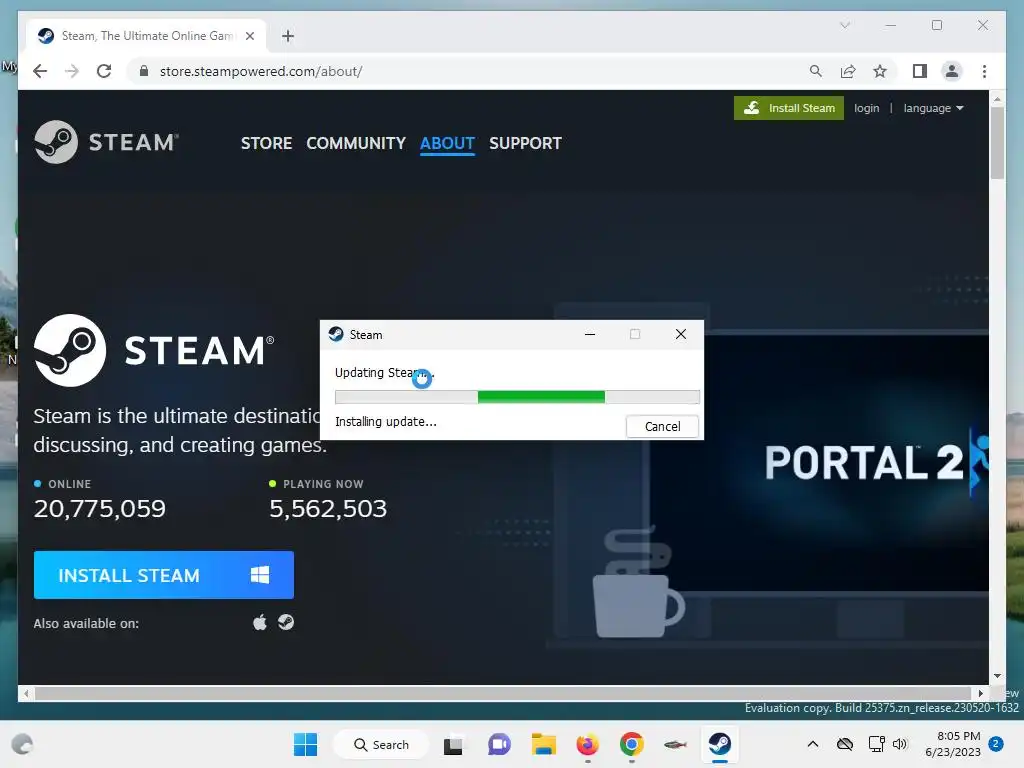
Task: Select the Steam browser tab
Action: point(146,36)
